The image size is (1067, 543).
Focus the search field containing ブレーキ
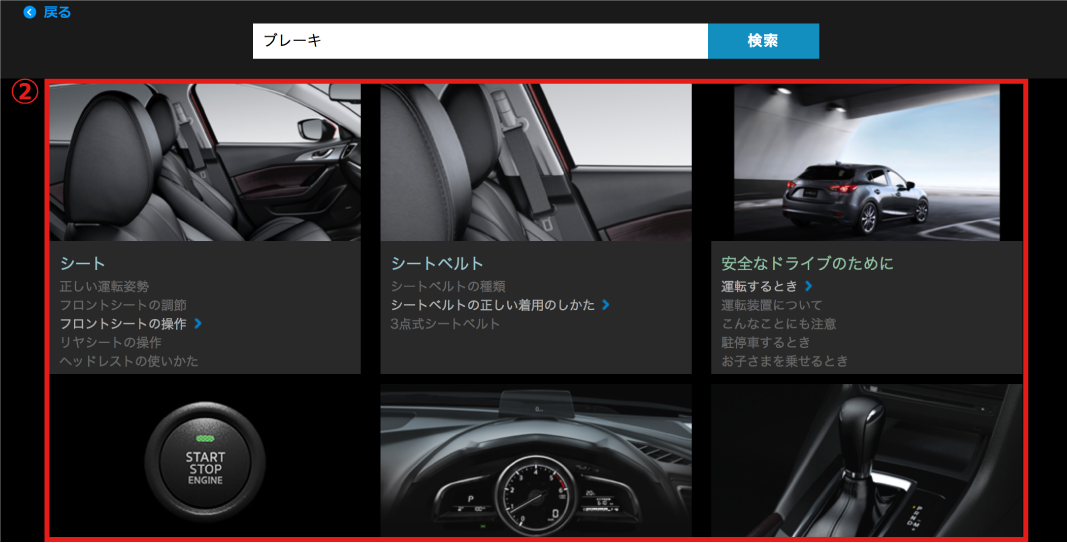point(480,41)
